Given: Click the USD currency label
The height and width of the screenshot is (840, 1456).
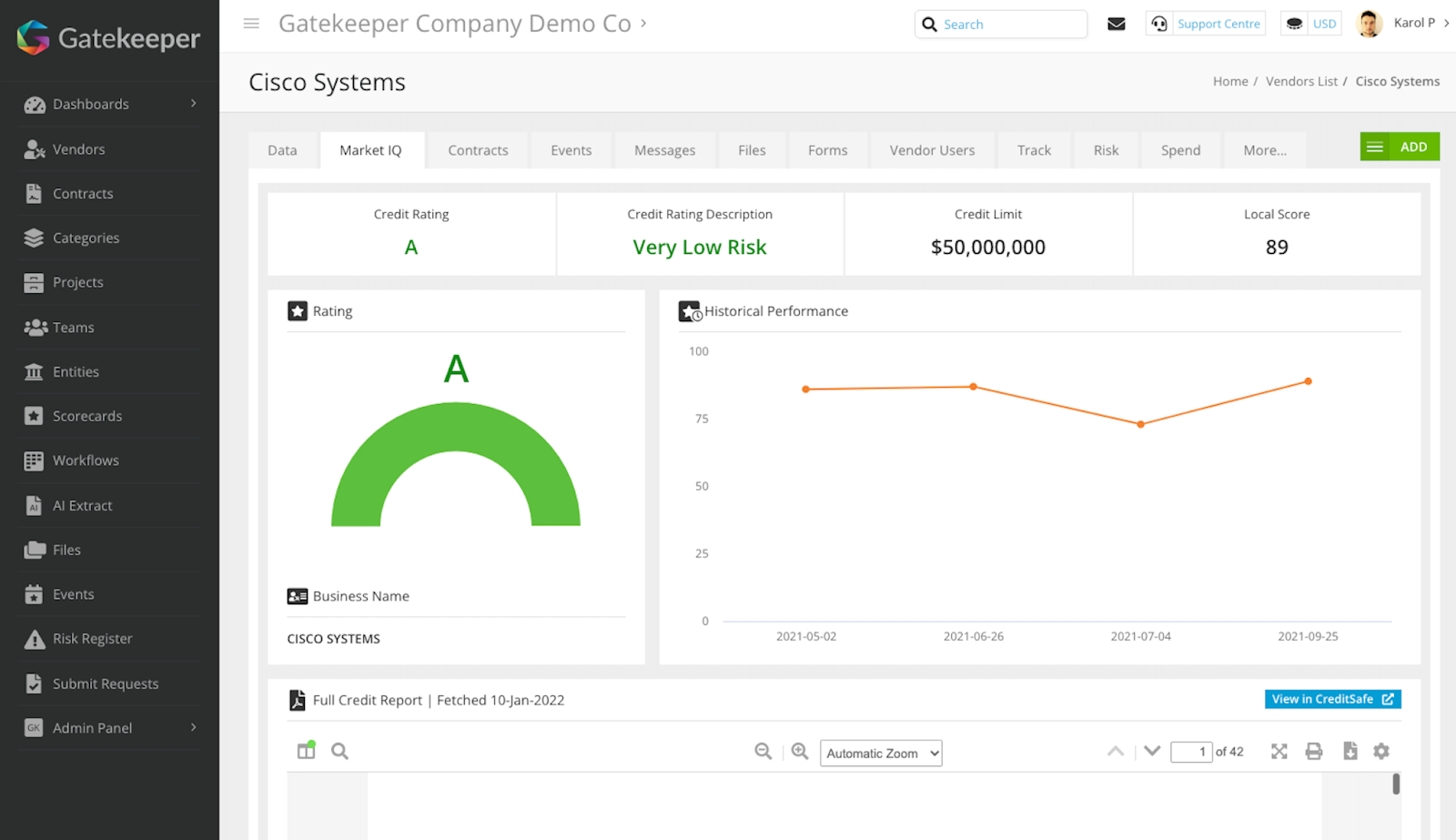Looking at the screenshot, I should pyautogui.click(x=1325, y=24).
